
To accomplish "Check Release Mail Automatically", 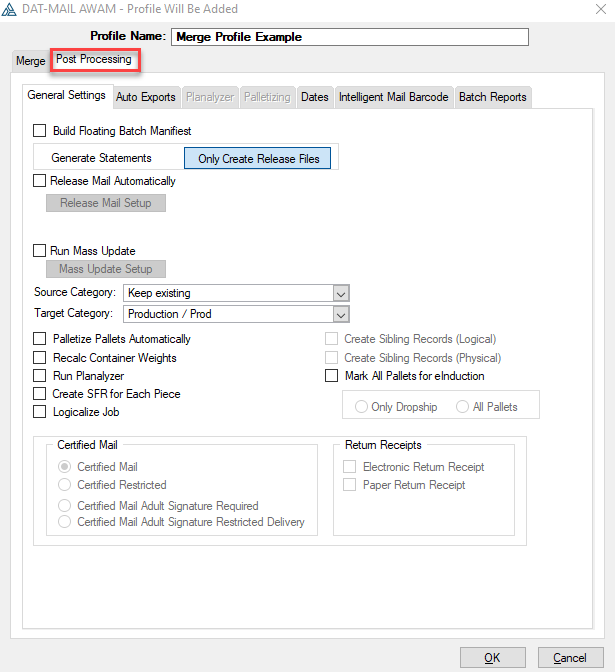I will click(40, 181).
